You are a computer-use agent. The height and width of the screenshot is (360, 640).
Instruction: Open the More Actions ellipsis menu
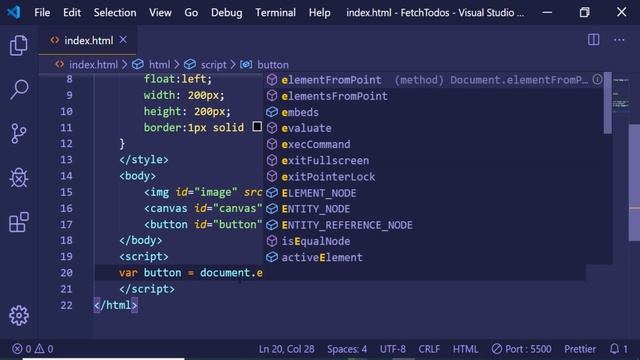[x=619, y=40]
